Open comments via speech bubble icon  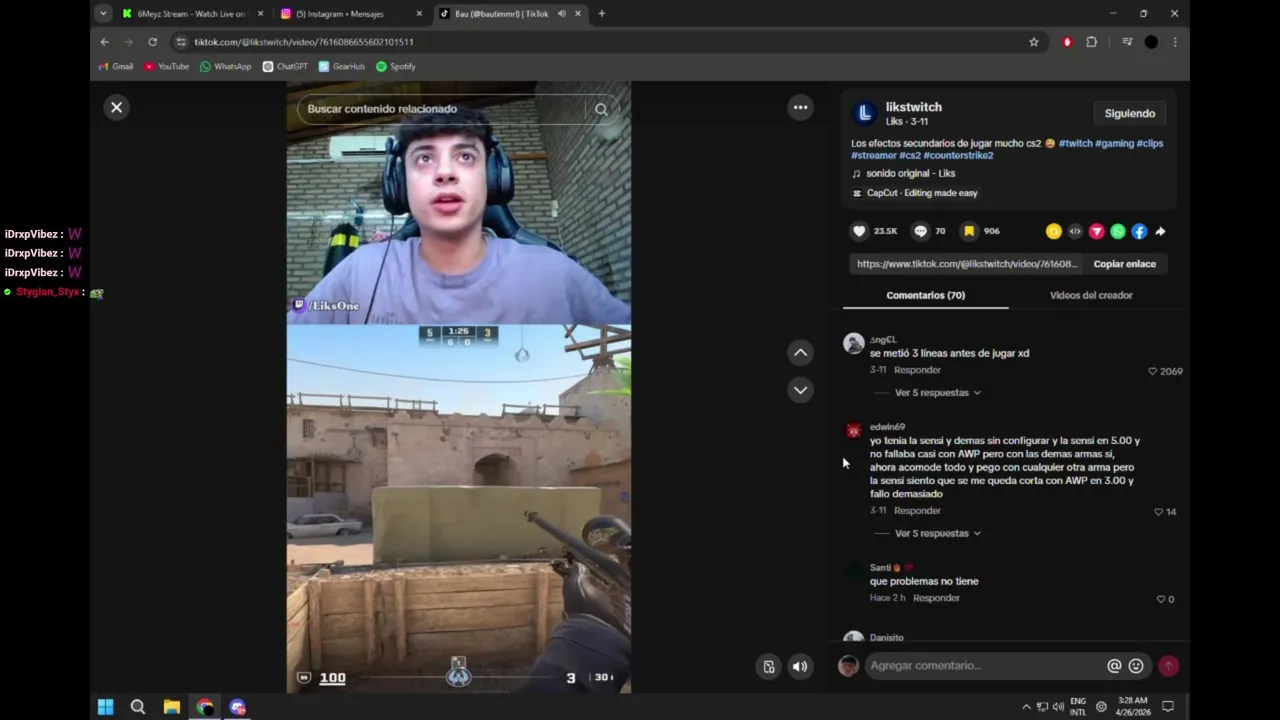pos(921,231)
